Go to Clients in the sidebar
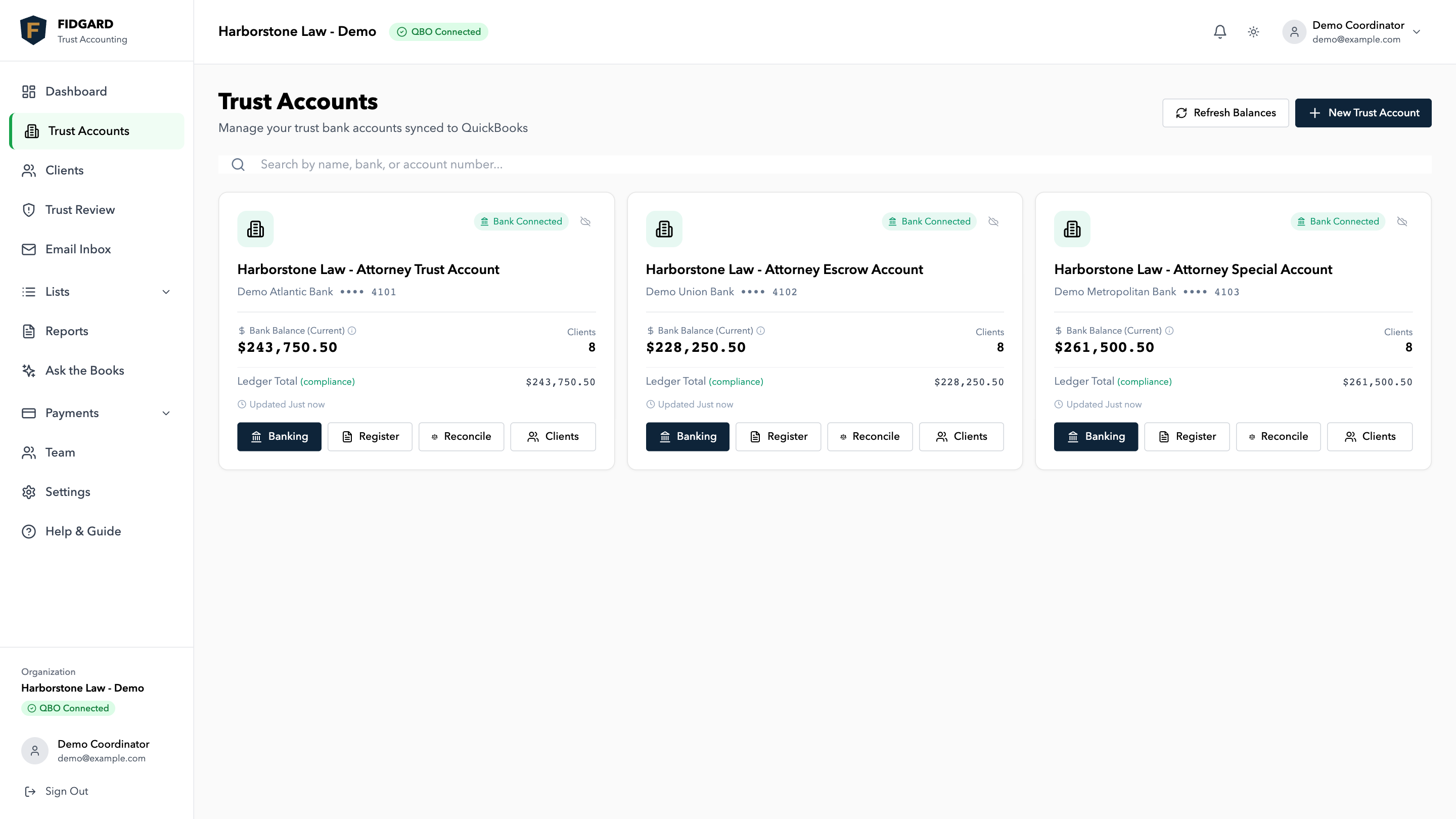The height and width of the screenshot is (819, 1456). click(97, 171)
